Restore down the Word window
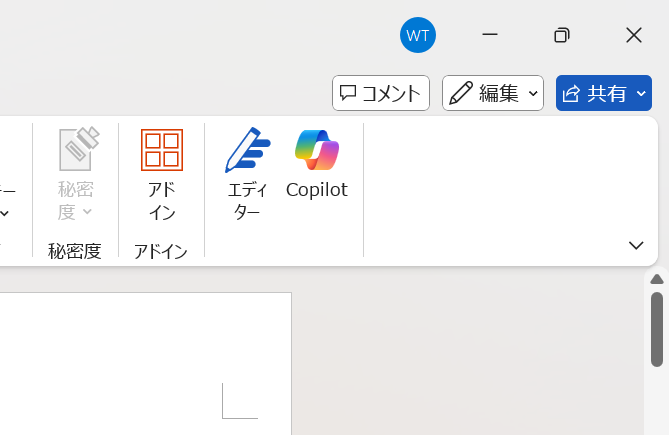This screenshot has height=435, width=669. [x=561, y=35]
